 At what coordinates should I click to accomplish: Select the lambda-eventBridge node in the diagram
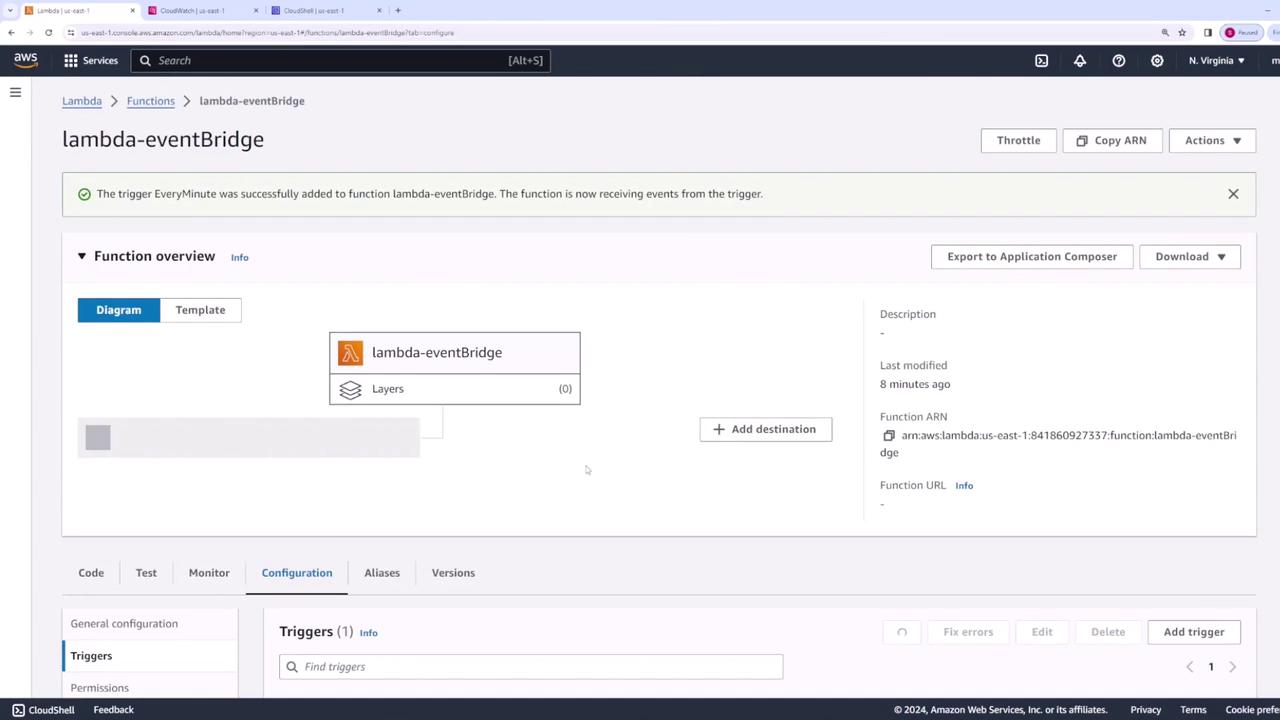(x=455, y=353)
